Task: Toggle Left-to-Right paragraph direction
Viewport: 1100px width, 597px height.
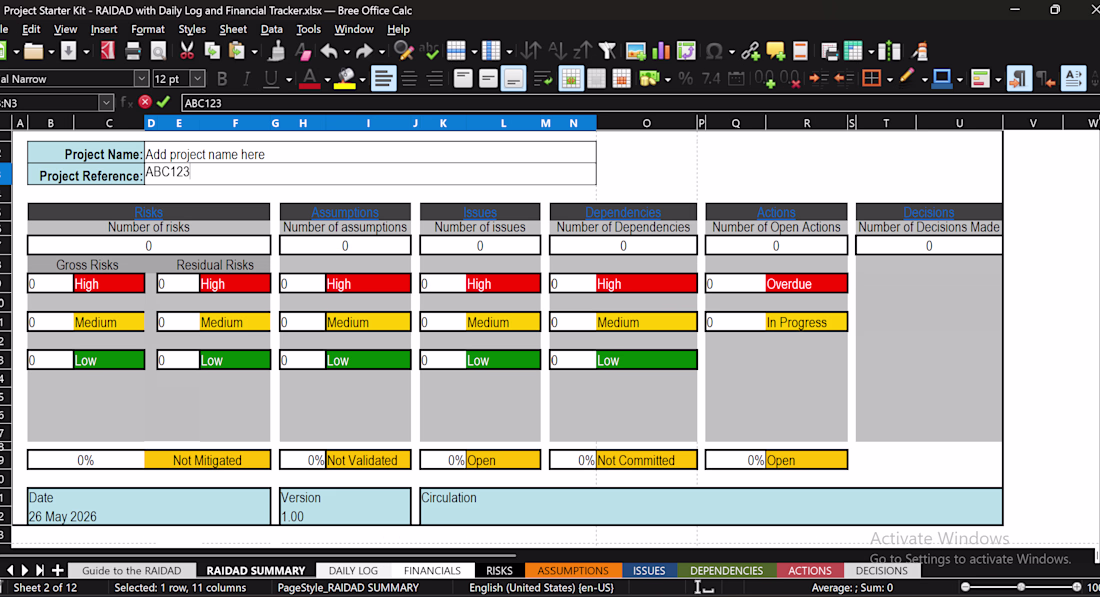Action: tap(1019, 79)
